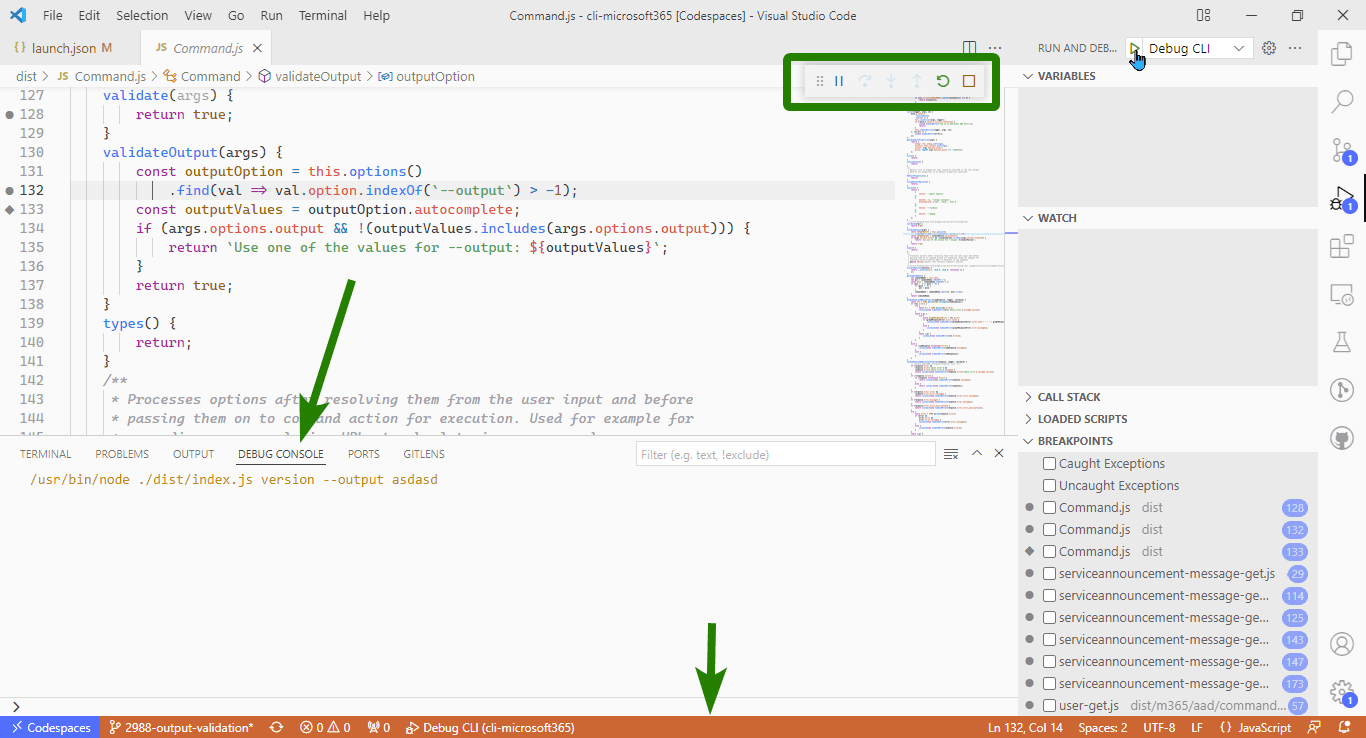The image size is (1366, 738).
Task: Click Spaces: 2 indentation setting
Action: [1103, 728]
